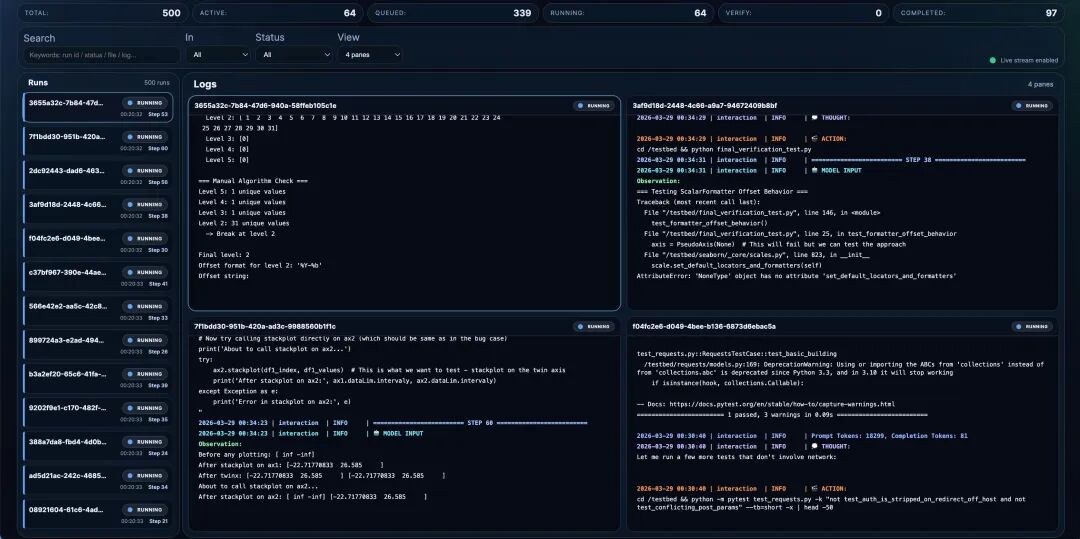Select run 7f1bdd30-951b in Runs list
The height and width of the screenshot is (539, 1080).
click(x=98, y=141)
